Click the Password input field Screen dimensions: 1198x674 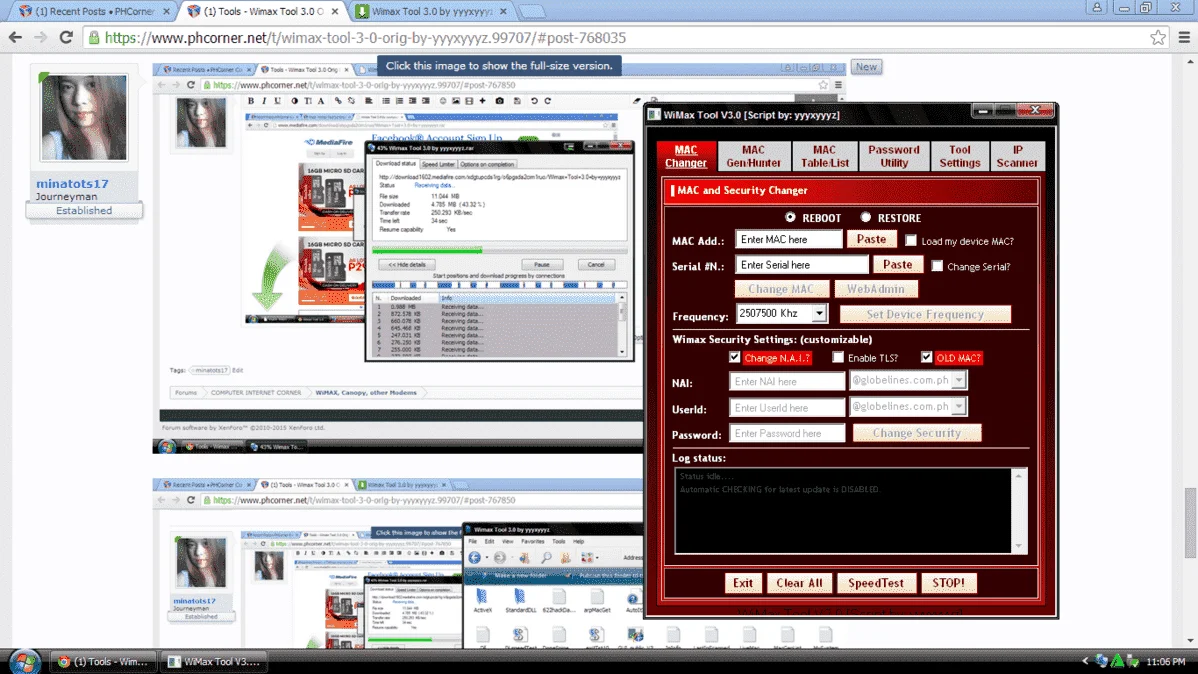pyautogui.click(x=787, y=433)
